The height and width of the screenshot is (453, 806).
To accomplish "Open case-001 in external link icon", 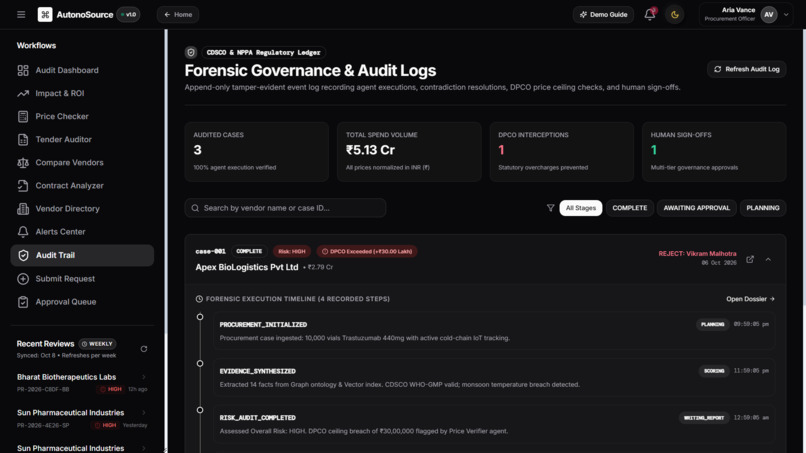I will tap(750, 259).
